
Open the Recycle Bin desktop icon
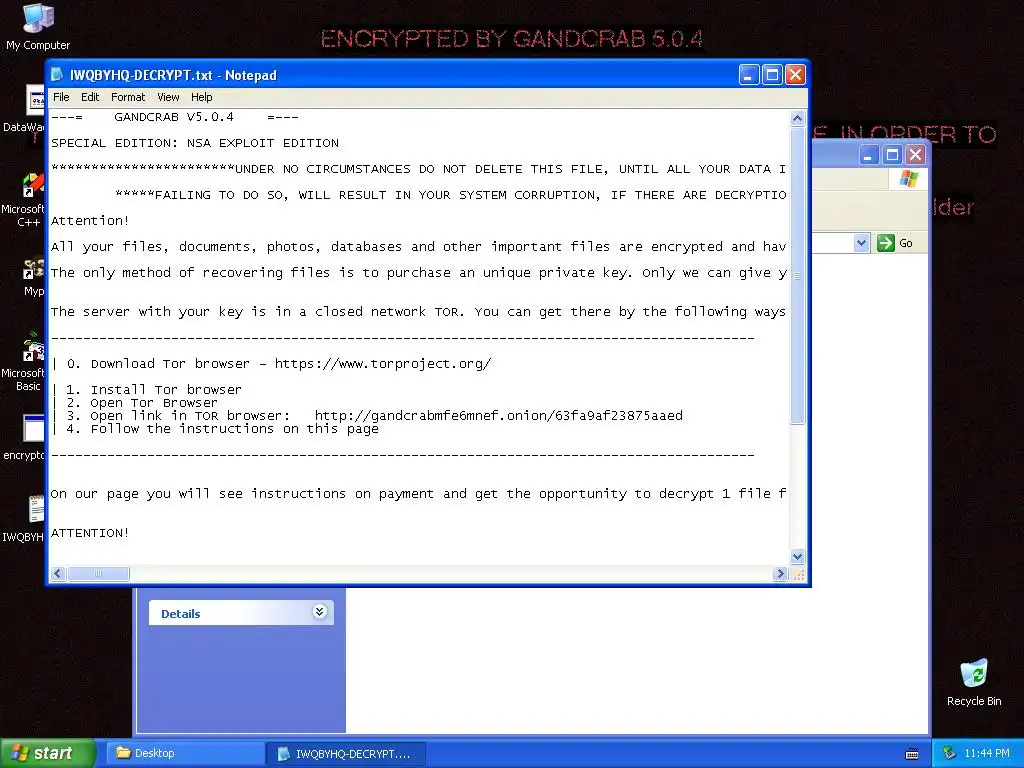974,683
